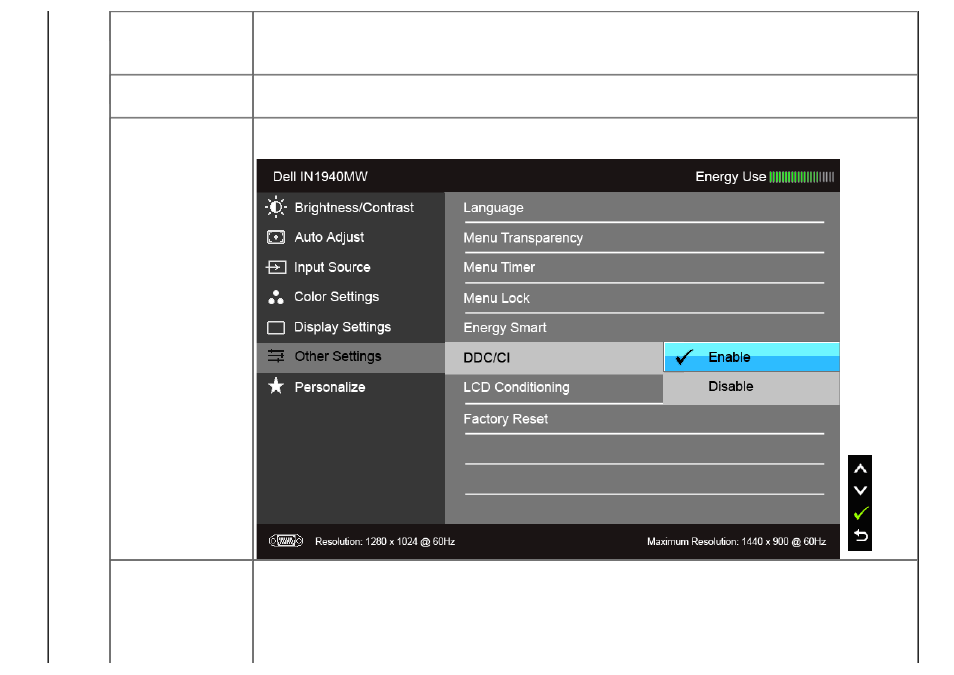
Task: Select the Other Settings menu
Action: (351, 357)
